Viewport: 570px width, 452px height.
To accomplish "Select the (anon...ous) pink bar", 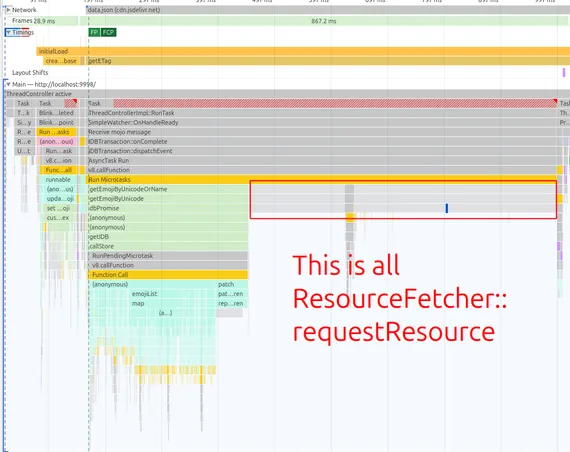I will tap(57, 141).
